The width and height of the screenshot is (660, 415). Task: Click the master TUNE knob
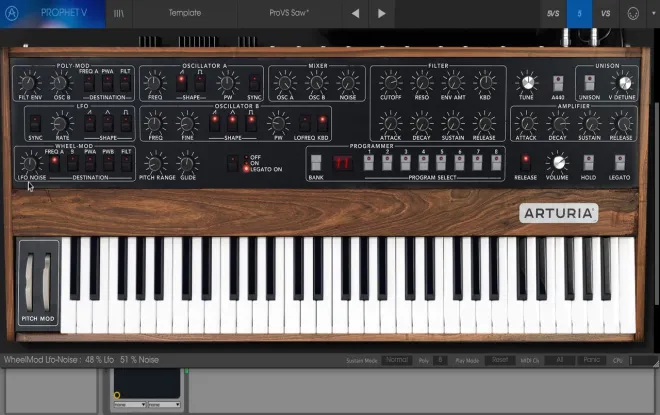(527, 83)
